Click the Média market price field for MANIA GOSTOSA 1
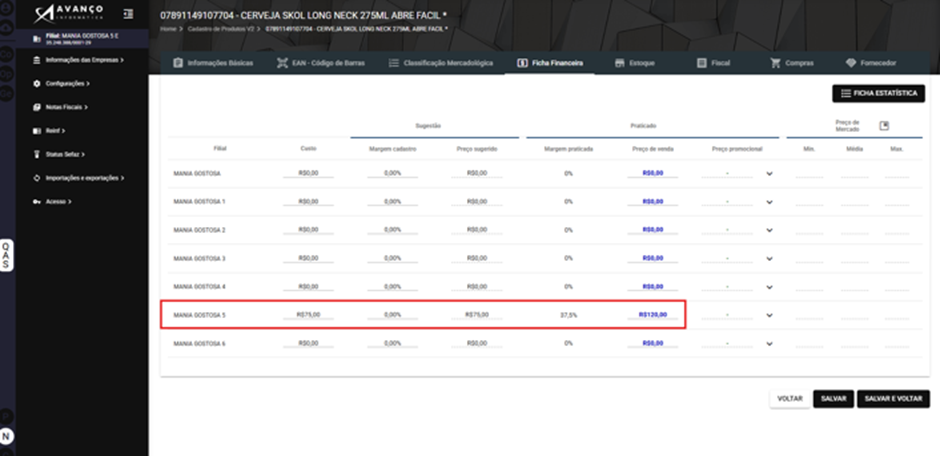This screenshot has height=456, width=940. tap(854, 202)
